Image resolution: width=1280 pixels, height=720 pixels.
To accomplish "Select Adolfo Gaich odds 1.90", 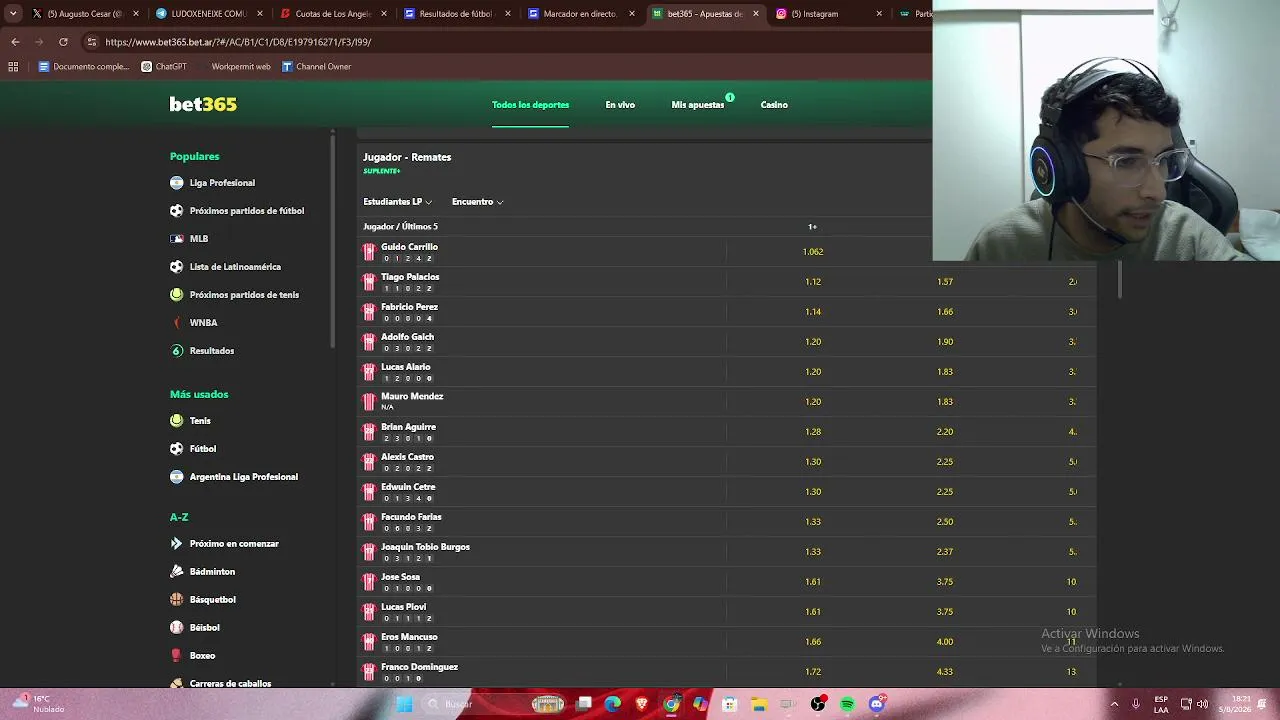I will [x=945, y=342].
